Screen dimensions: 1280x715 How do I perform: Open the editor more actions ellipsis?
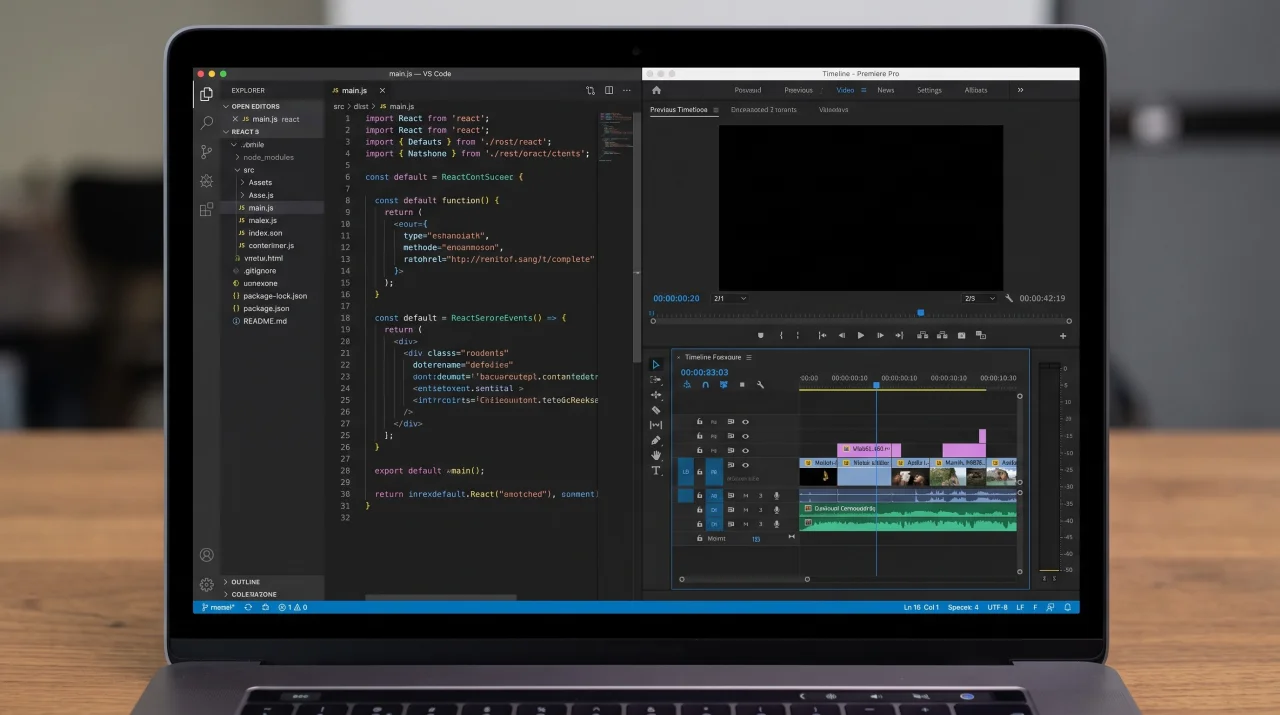pos(627,90)
